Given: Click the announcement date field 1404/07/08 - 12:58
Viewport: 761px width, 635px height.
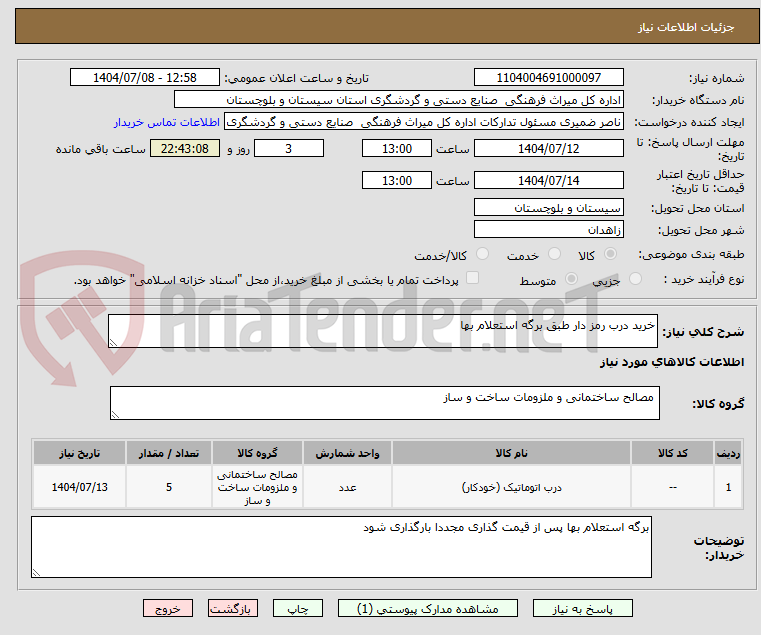Looking at the screenshot, I should [145, 78].
